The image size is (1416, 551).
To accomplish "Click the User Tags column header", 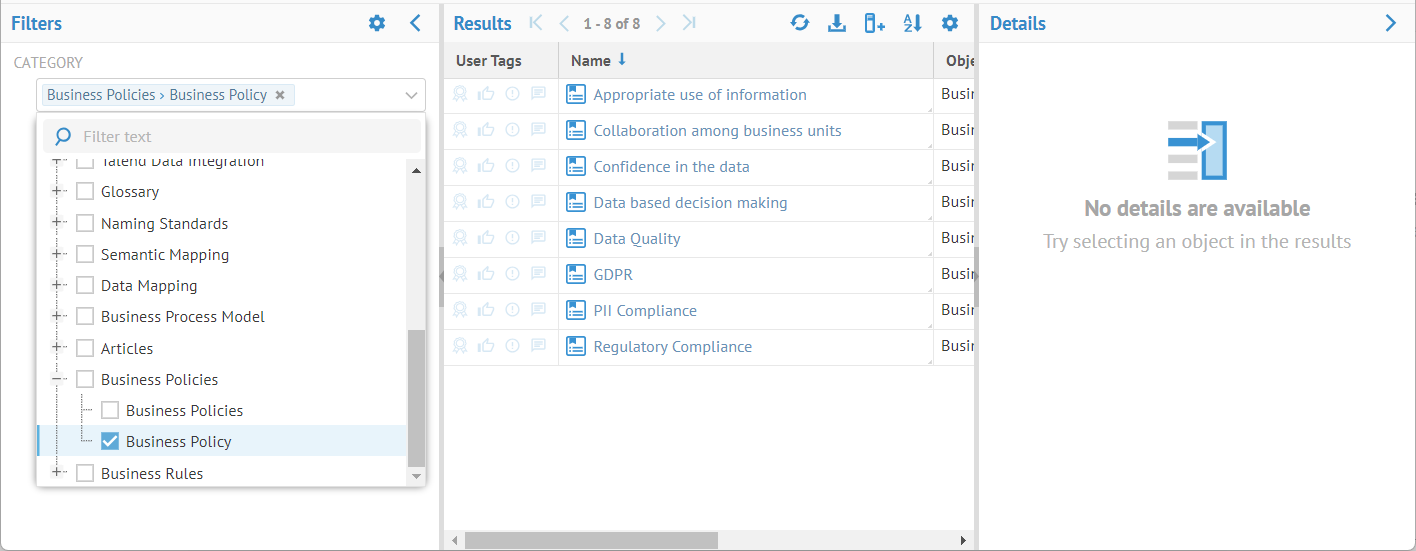I will coord(489,61).
